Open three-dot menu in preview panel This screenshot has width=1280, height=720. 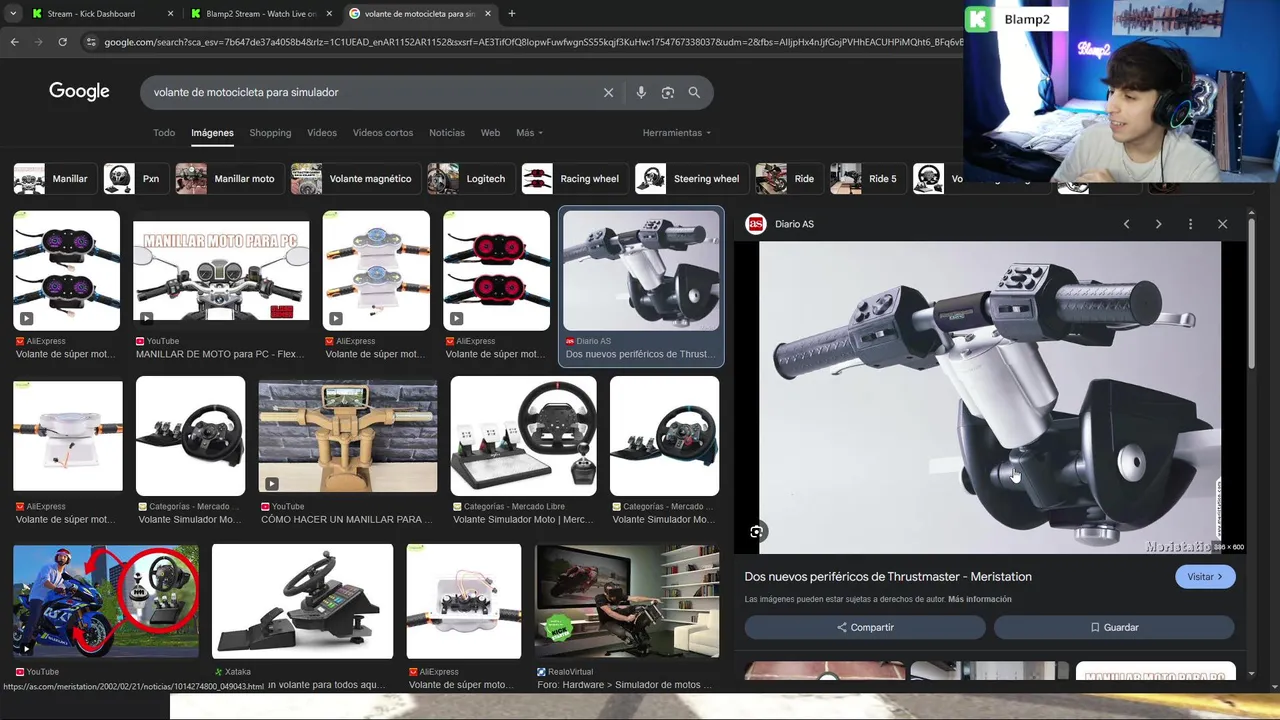pos(1190,224)
